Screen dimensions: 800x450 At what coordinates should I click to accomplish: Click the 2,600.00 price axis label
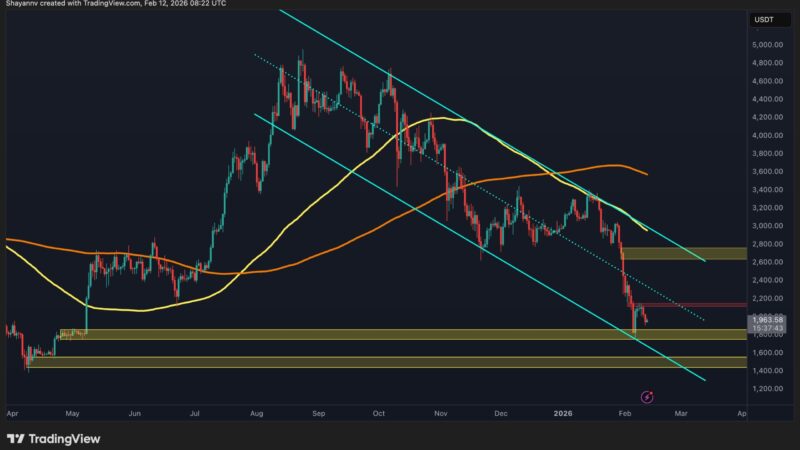click(767, 262)
